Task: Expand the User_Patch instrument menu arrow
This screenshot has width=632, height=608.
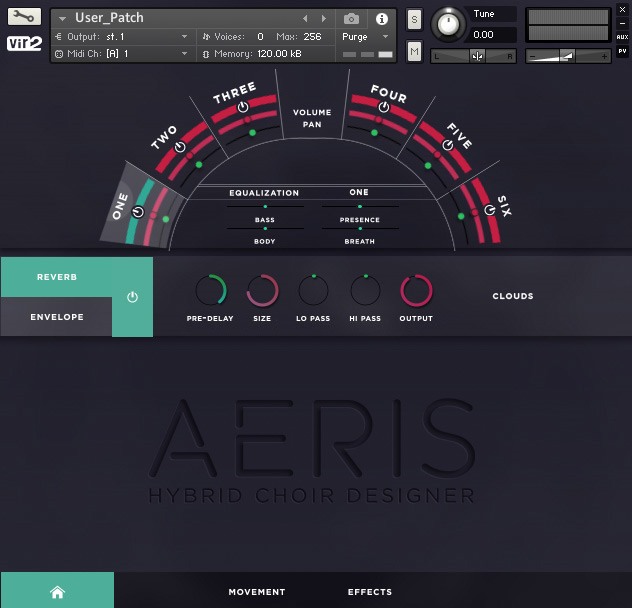Action: click(x=62, y=19)
